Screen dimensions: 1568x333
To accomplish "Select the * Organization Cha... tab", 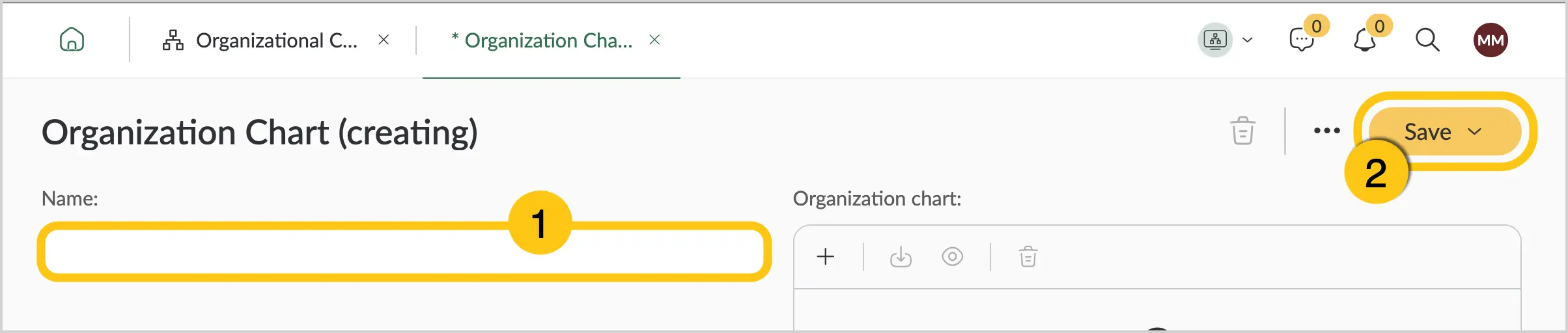I will click(x=542, y=40).
